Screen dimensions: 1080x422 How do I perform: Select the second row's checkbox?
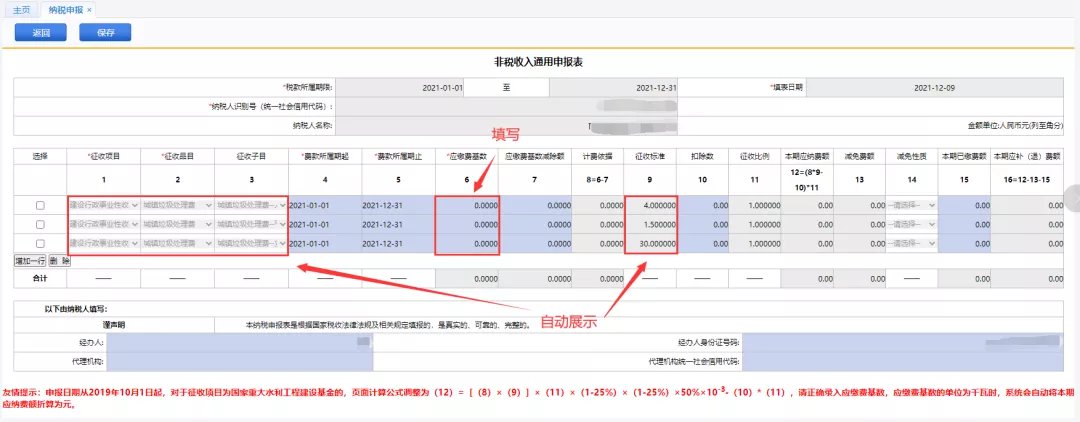(x=40, y=224)
